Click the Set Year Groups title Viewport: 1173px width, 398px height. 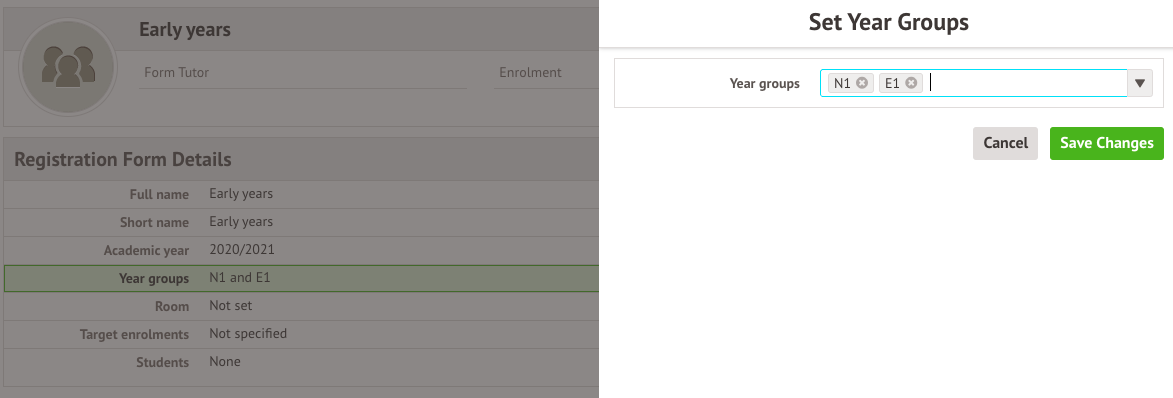[x=889, y=22]
